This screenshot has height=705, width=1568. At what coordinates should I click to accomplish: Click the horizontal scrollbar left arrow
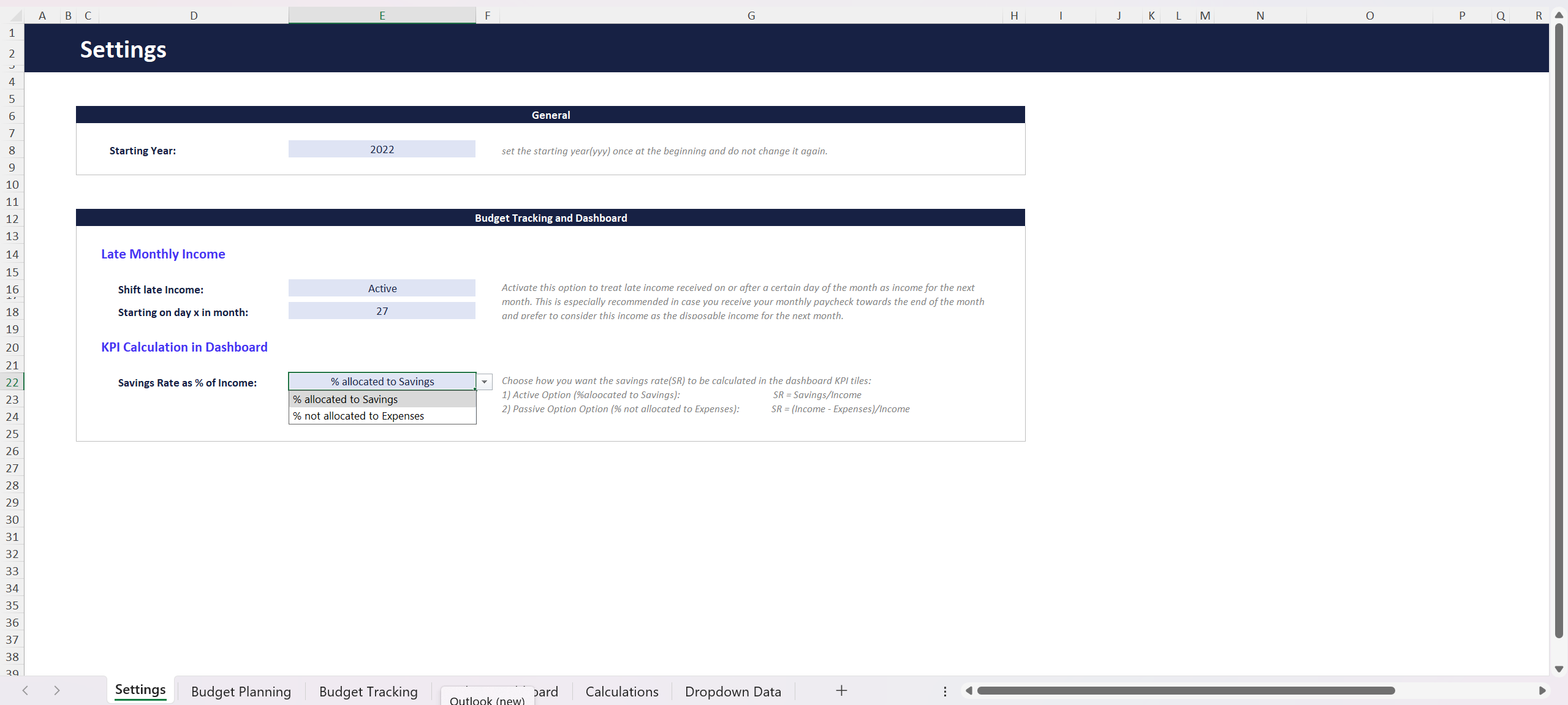[x=969, y=690]
